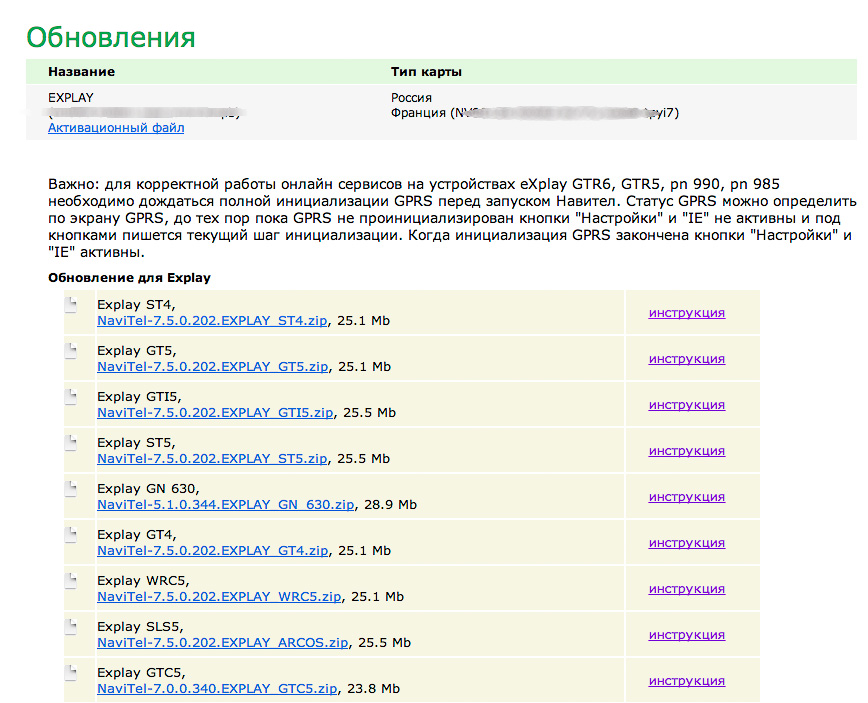Click file icon next to Explay GTI5
Image resolution: width=868 pixels, height=703 pixels.
click(71, 398)
